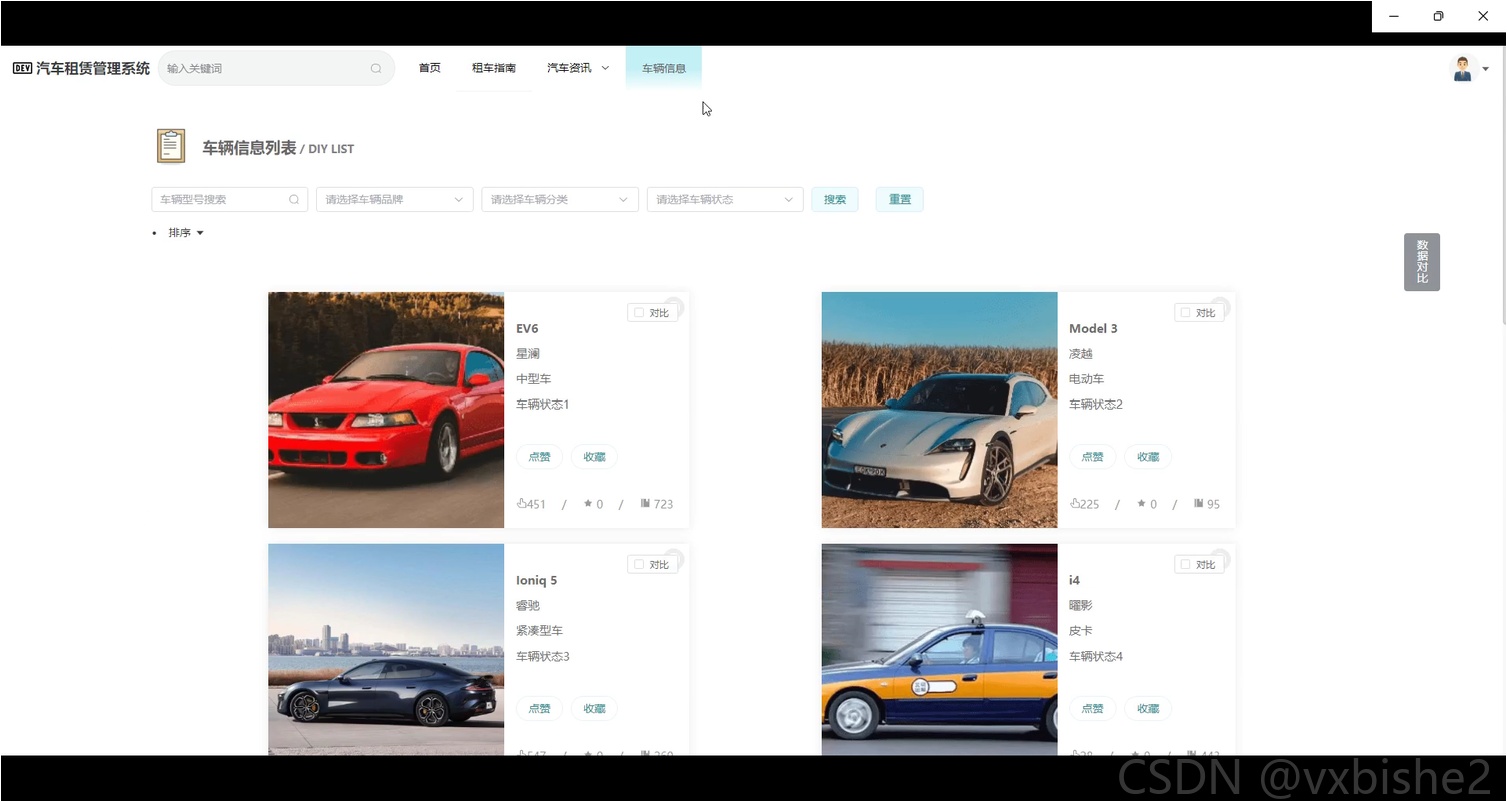1507x802 pixels.
Task: Expand the 排序 sort dropdown
Action: pos(186,233)
